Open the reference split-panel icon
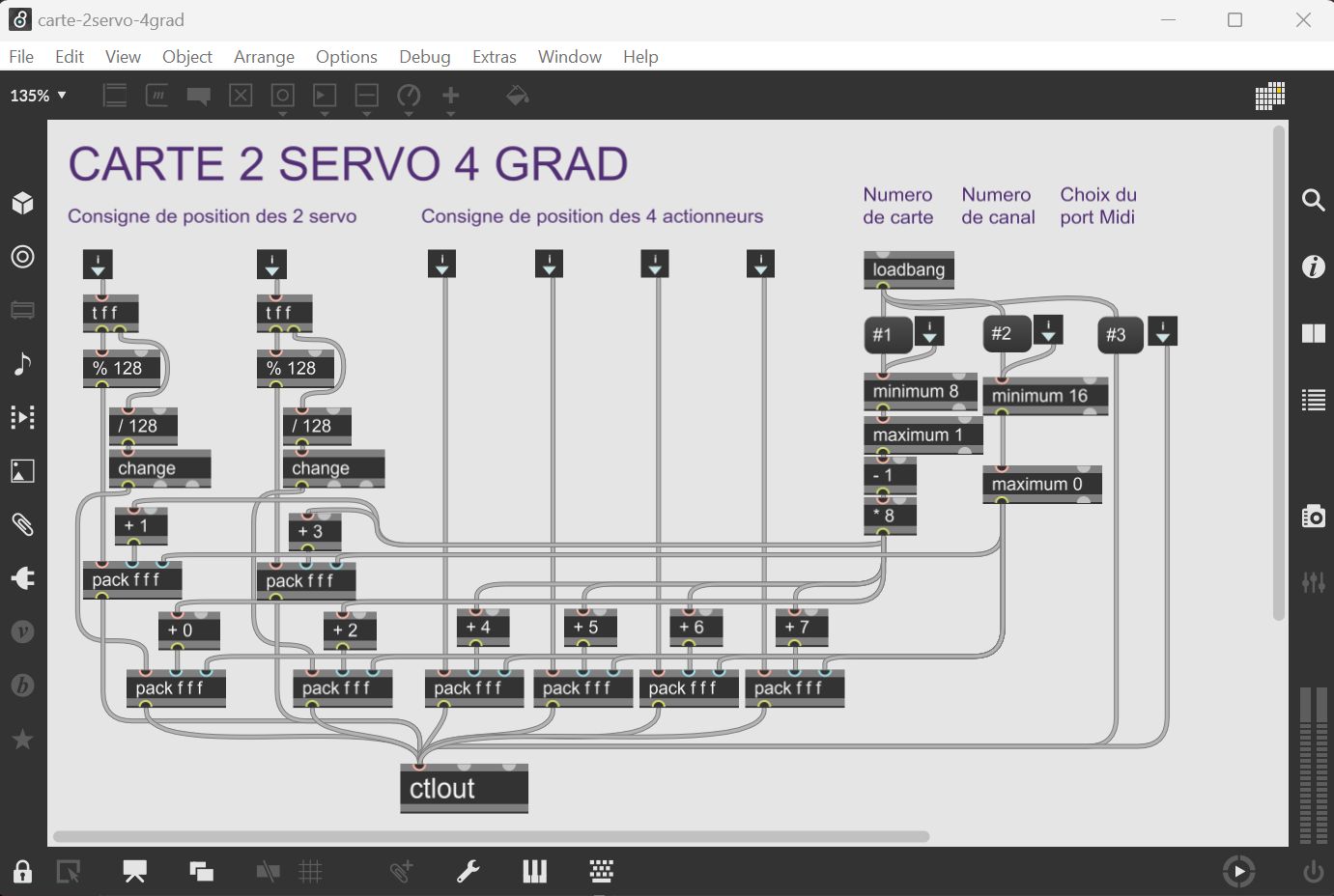The width and height of the screenshot is (1334, 896). pos(1313,333)
